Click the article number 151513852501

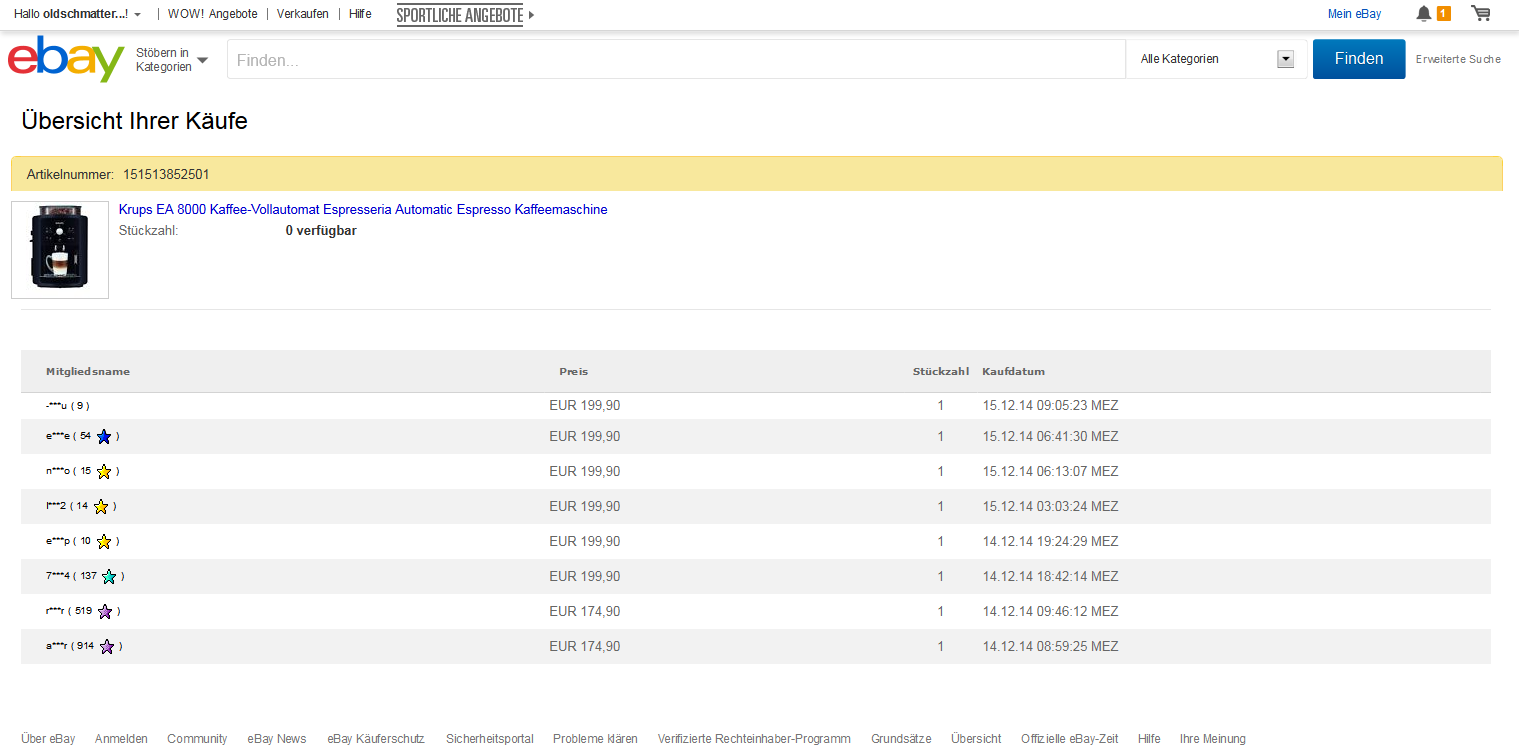click(166, 174)
